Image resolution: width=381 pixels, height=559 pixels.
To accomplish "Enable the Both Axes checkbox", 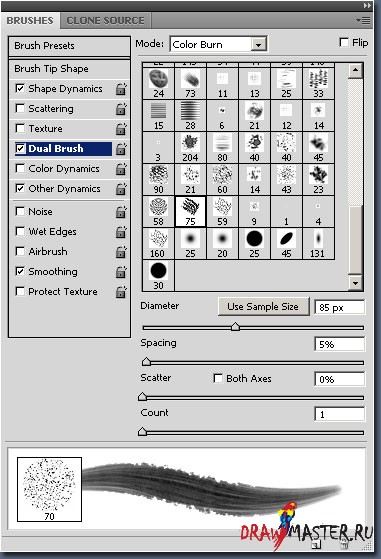I will [218, 378].
